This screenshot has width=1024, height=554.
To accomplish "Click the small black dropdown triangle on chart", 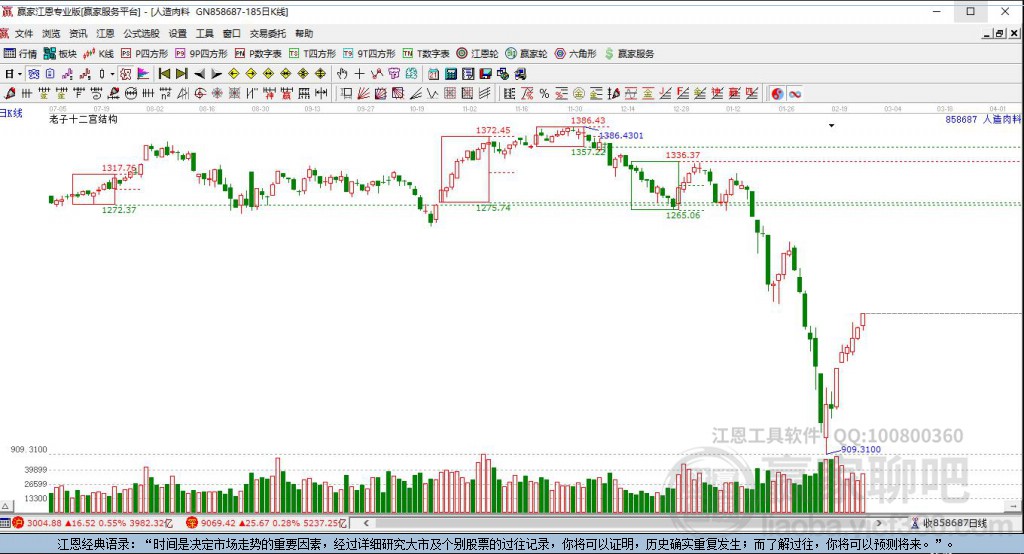I will coord(831,125).
